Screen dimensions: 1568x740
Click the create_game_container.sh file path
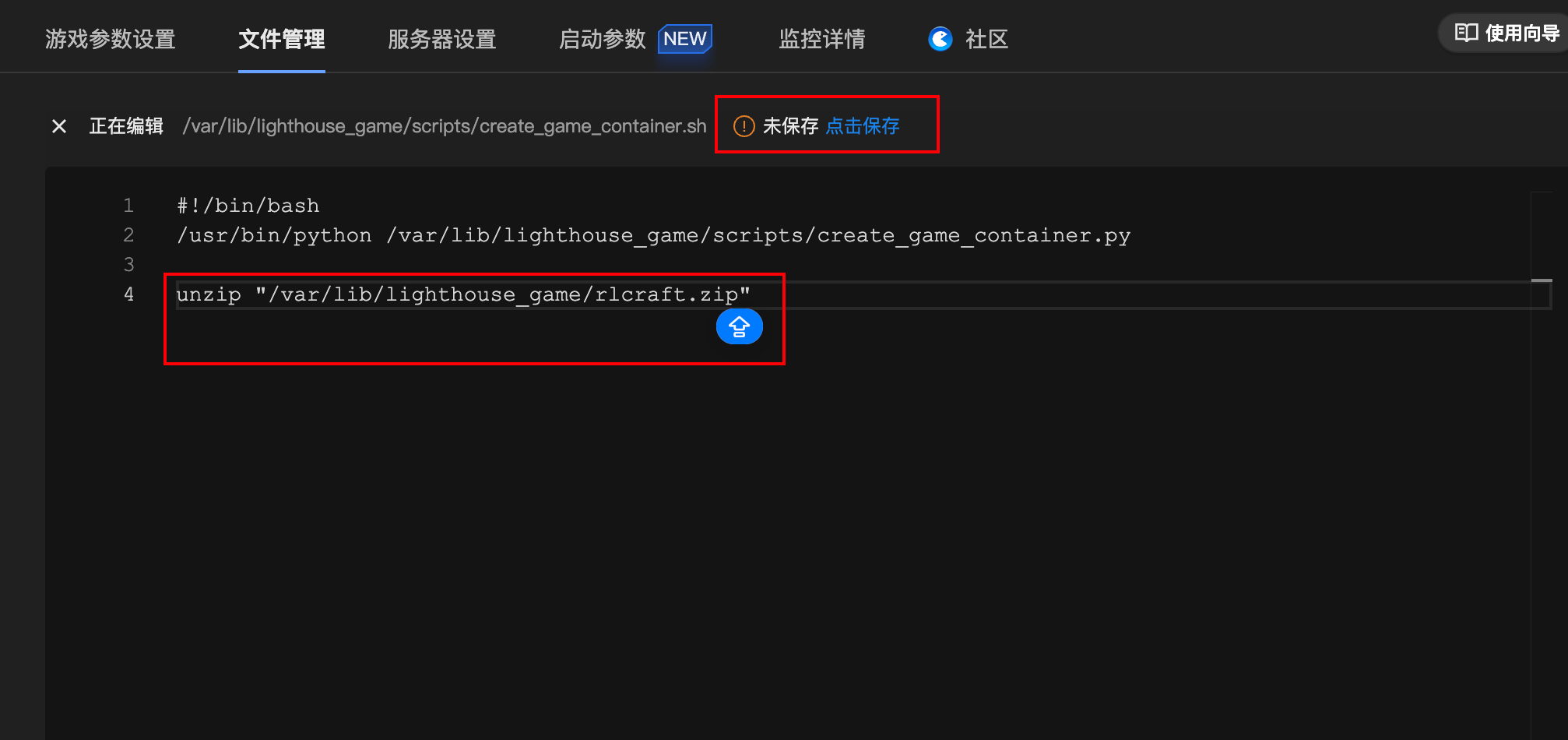click(445, 126)
